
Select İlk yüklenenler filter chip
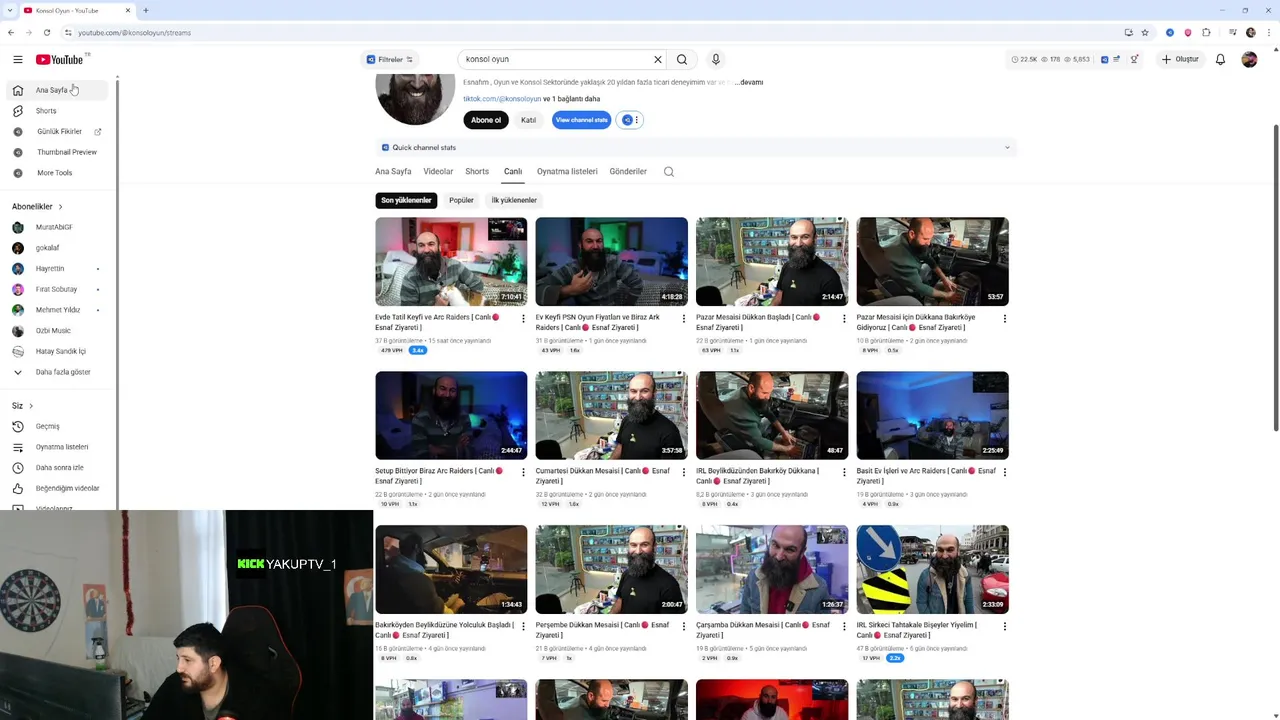point(514,200)
